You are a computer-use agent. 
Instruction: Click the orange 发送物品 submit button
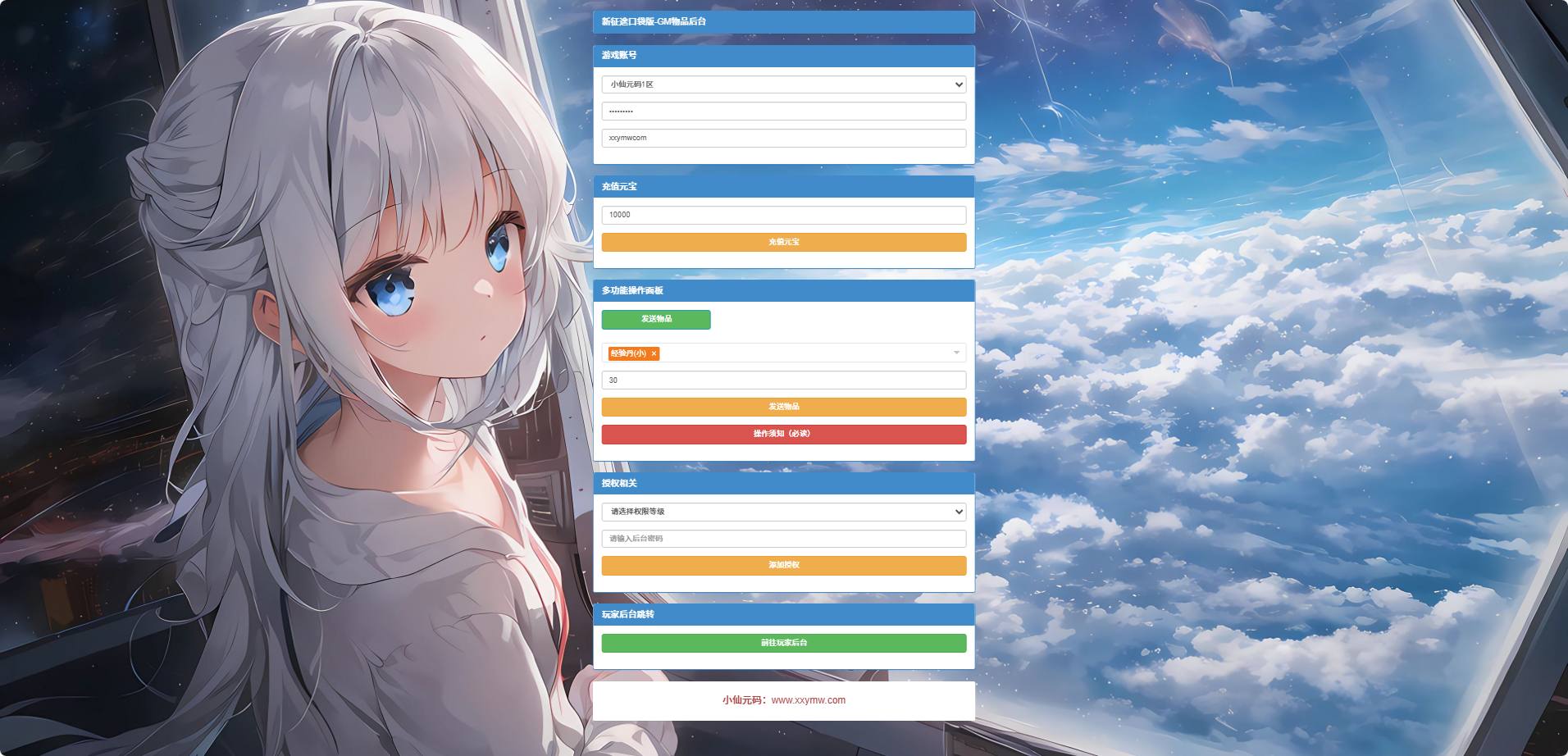point(784,407)
